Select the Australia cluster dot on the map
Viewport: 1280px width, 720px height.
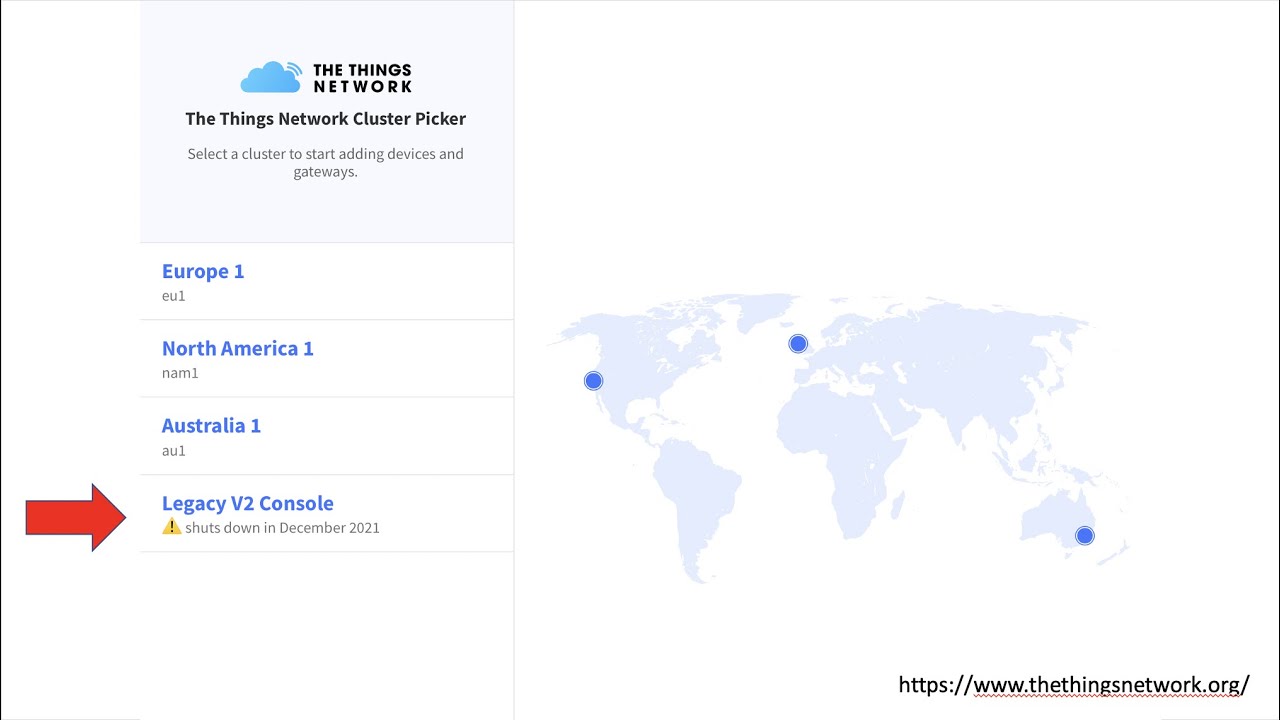pyautogui.click(x=1085, y=536)
